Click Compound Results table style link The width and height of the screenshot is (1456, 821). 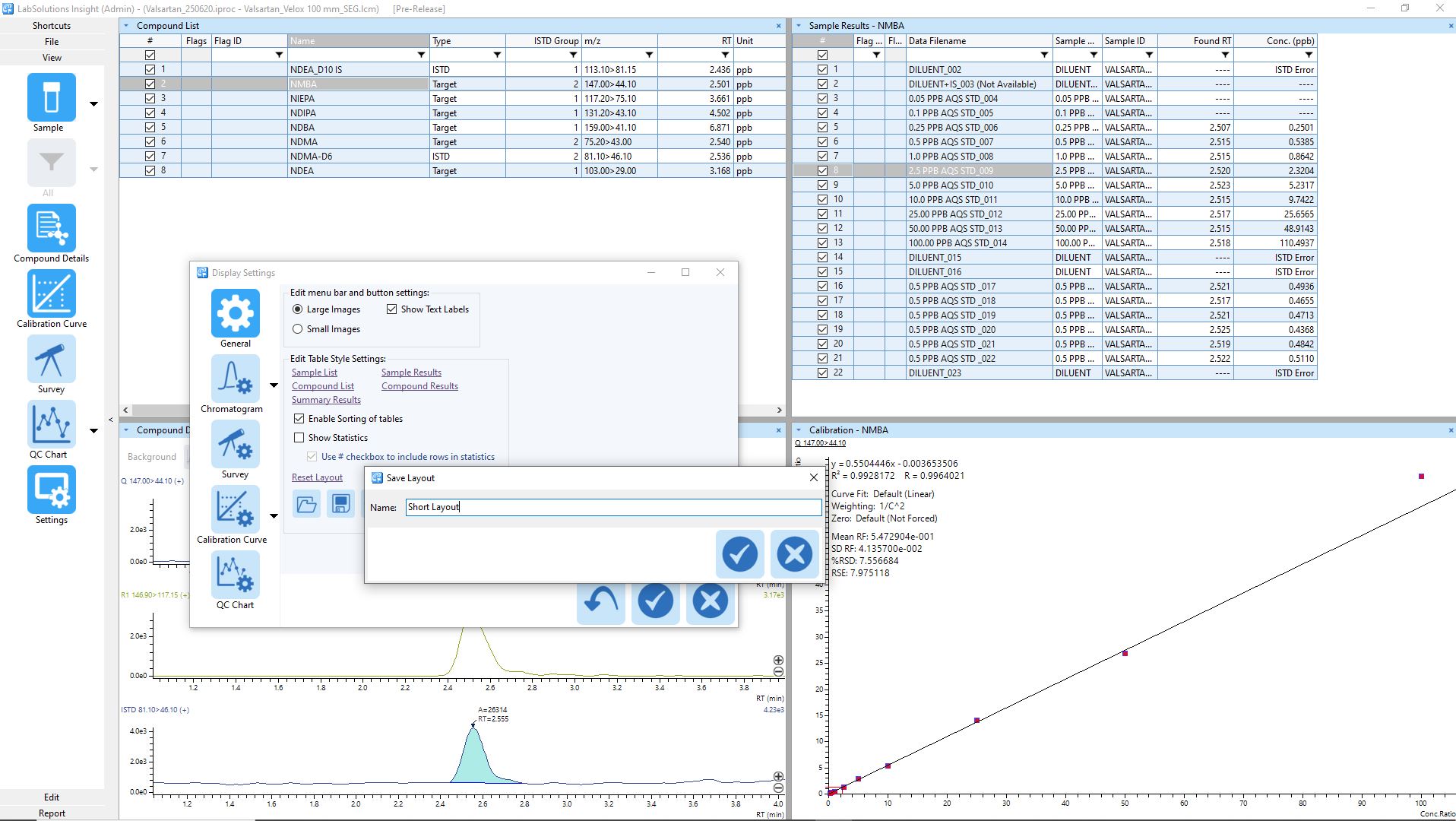coord(419,386)
